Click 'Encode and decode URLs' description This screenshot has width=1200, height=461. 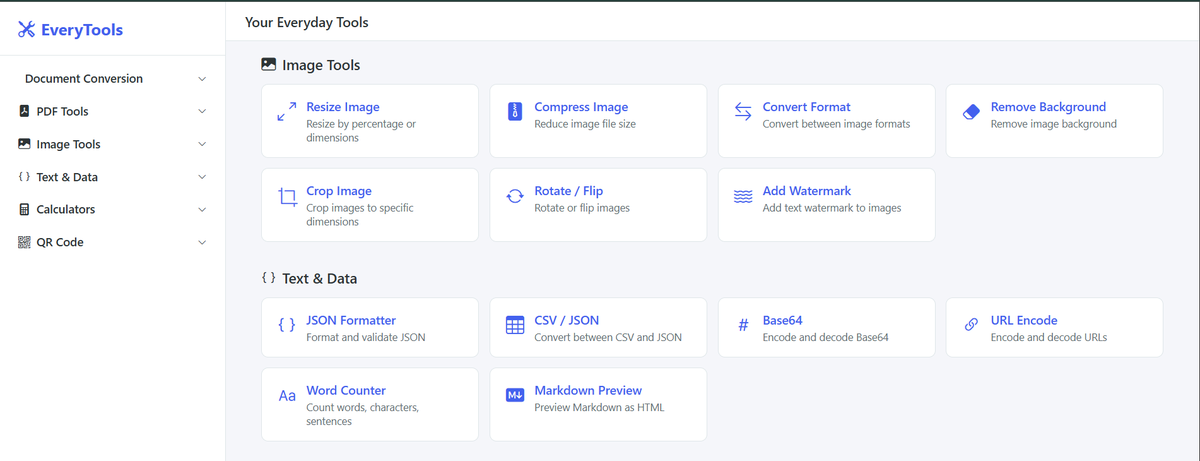pos(1049,338)
